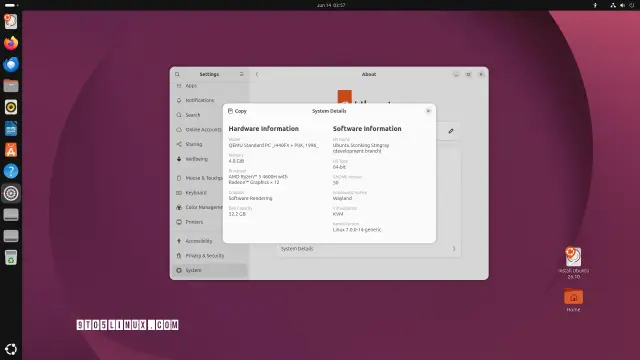Click the 'Software Rendering' graphics value
640x360 pixels.
[250, 198]
